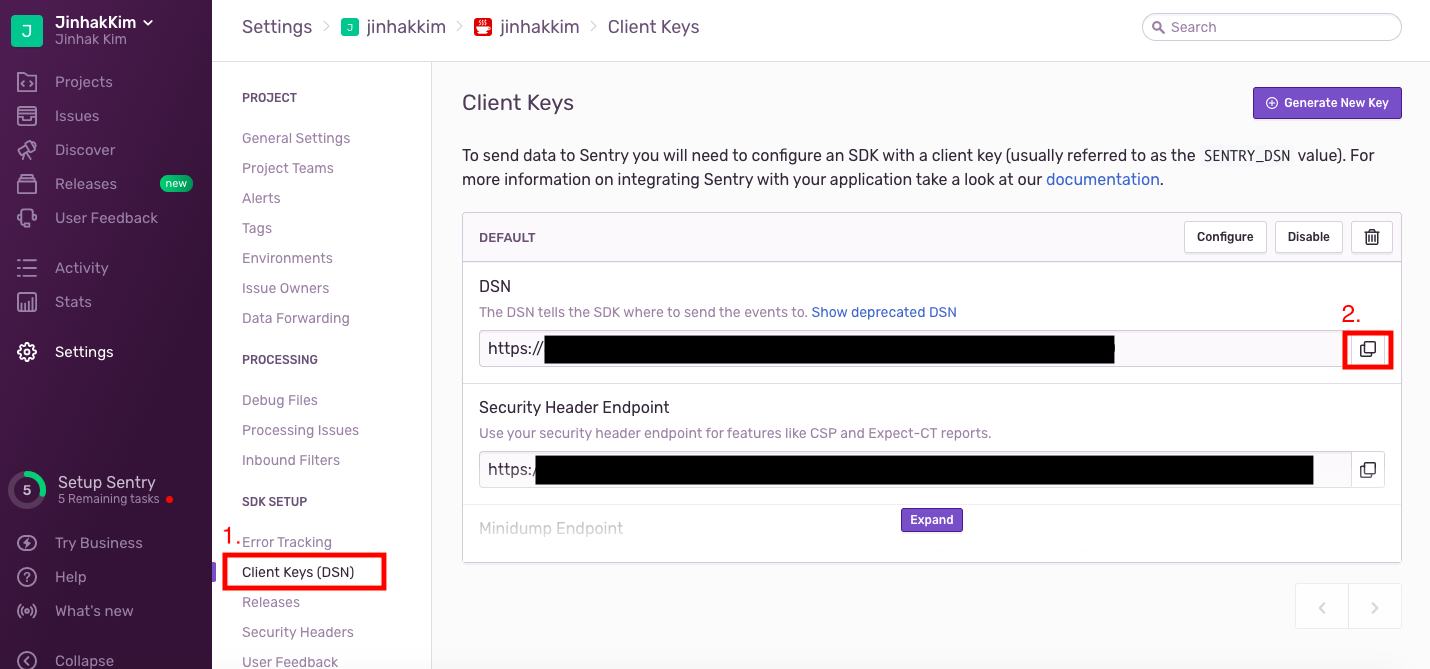Click Configure for the default key
Image resolution: width=1430 pixels, height=669 pixels.
[x=1225, y=237]
